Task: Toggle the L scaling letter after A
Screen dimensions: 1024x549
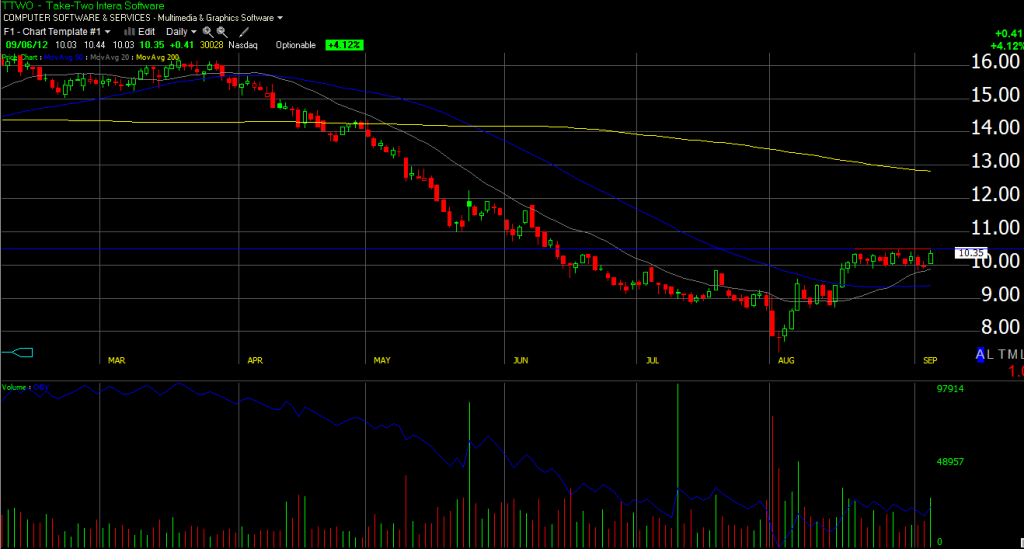Action: pos(990,354)
